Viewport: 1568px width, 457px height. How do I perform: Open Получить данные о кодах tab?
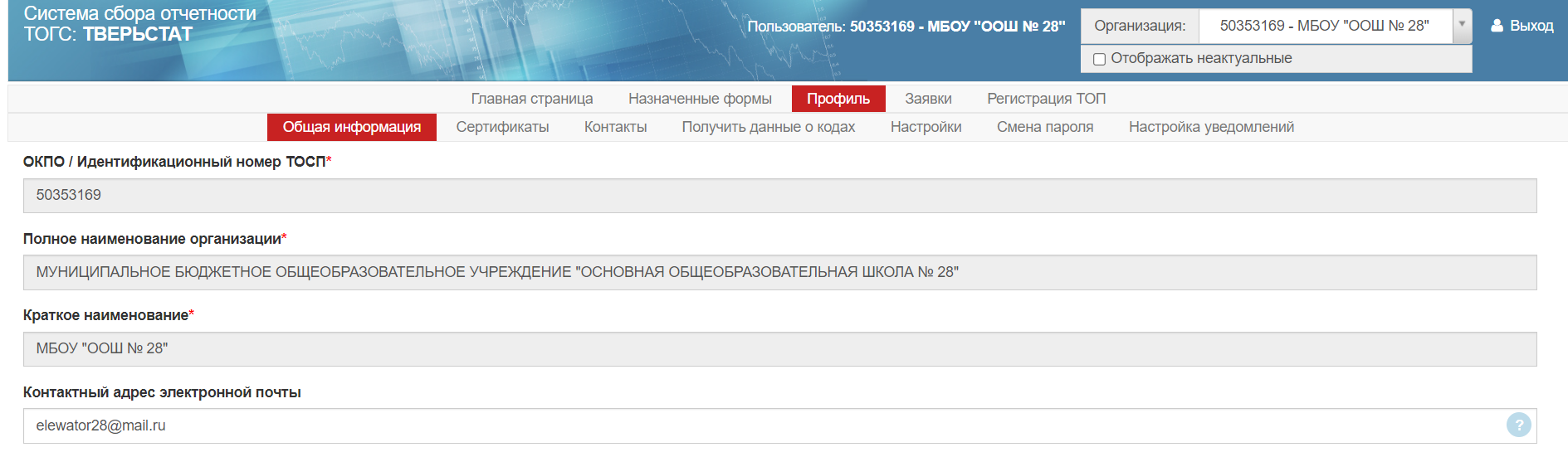pos(768,127)
